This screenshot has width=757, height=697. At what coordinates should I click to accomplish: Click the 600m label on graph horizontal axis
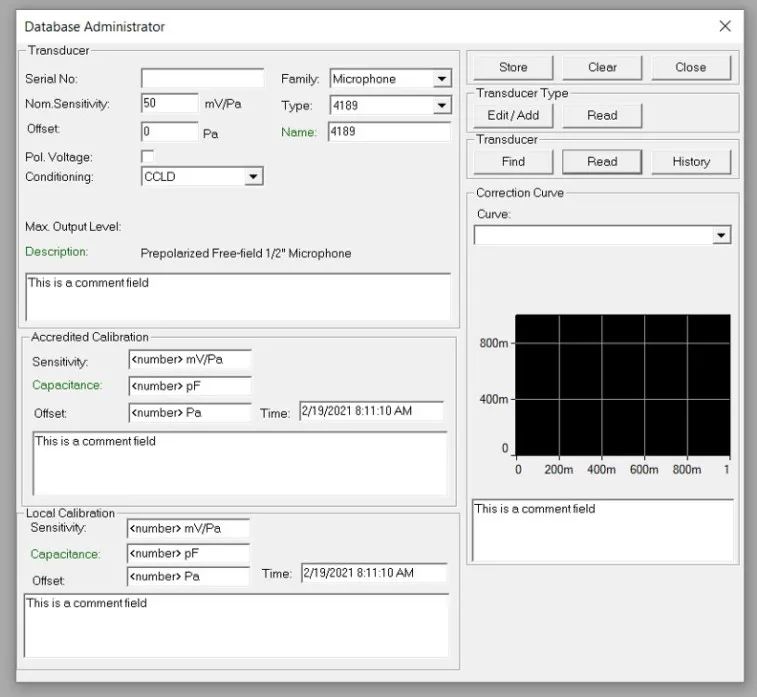pyautogui.click(x=644, y=470)
